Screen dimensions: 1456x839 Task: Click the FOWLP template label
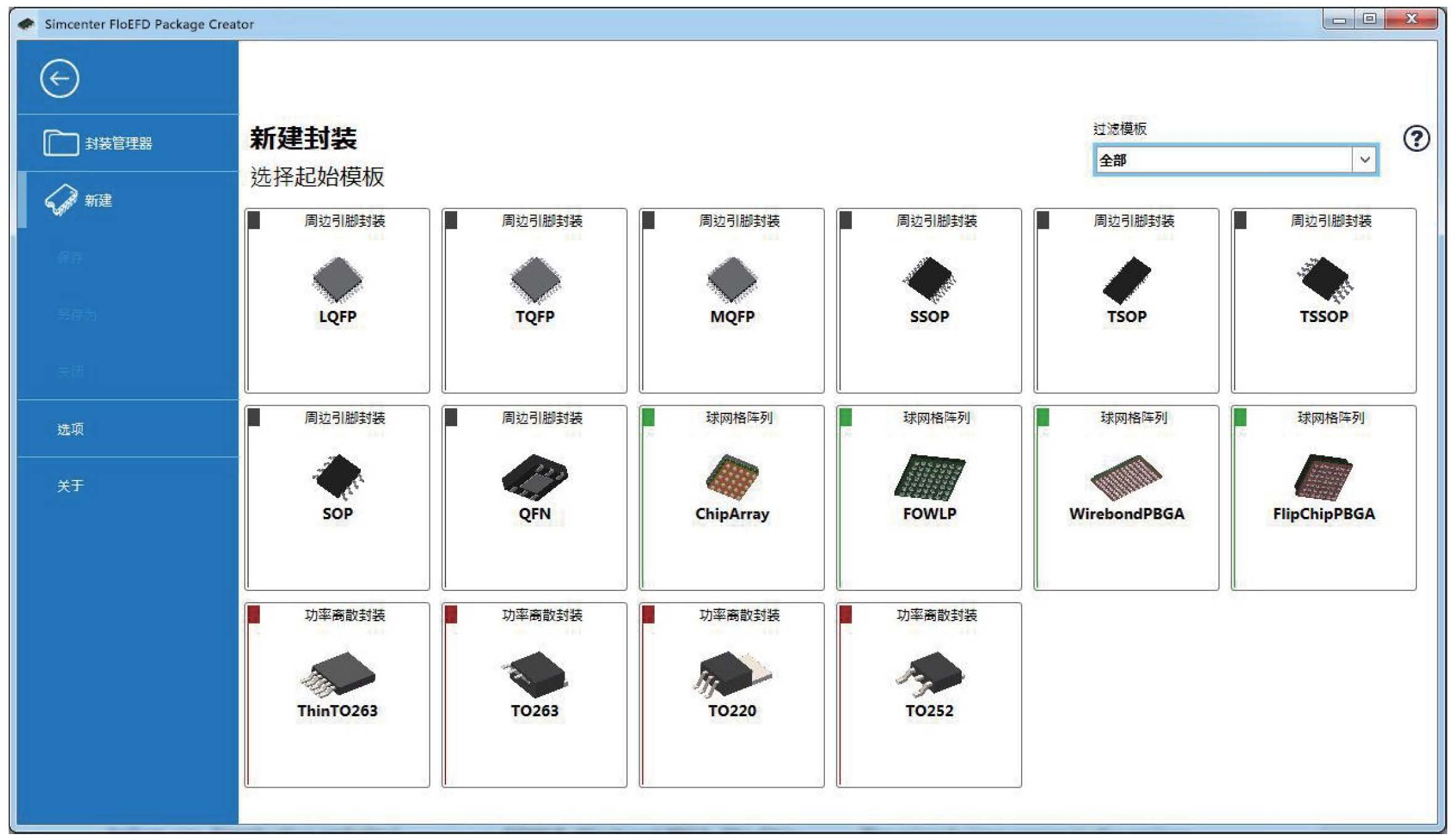pos(929,513)
